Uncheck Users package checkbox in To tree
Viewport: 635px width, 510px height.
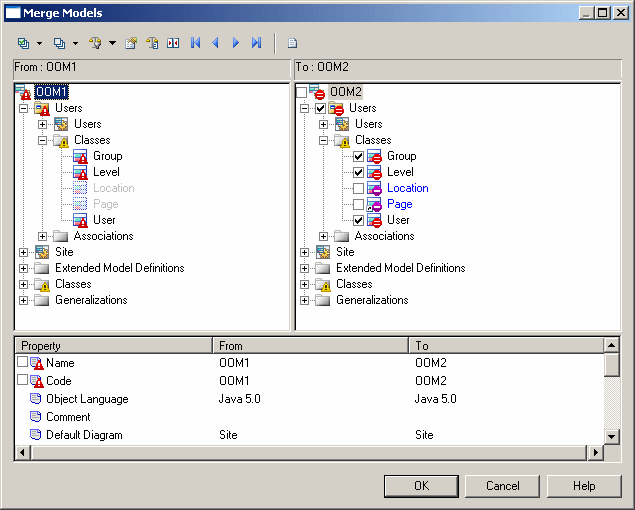coord(320,108)
